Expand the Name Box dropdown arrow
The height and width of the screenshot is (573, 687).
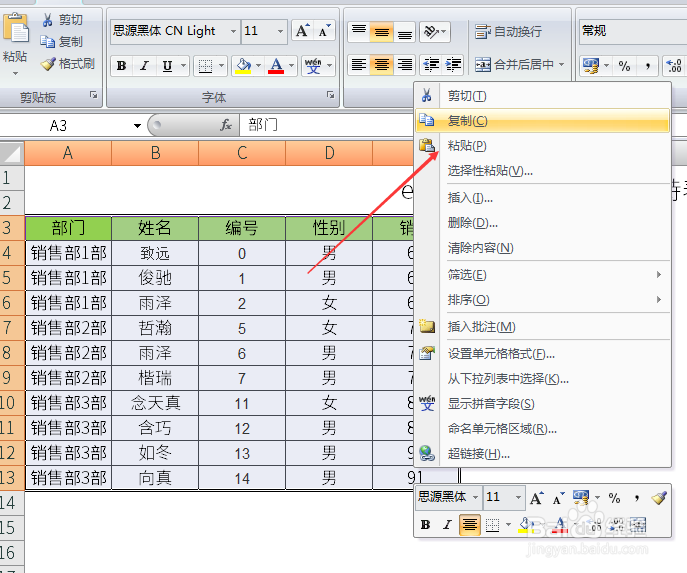point(137,126)
